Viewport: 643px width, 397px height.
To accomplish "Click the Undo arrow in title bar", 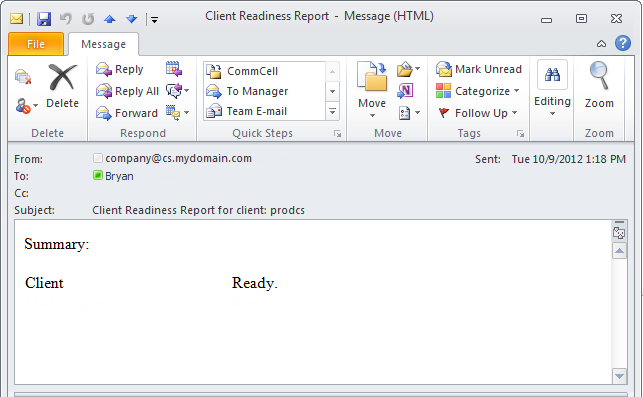I will [x=66, y=19].
